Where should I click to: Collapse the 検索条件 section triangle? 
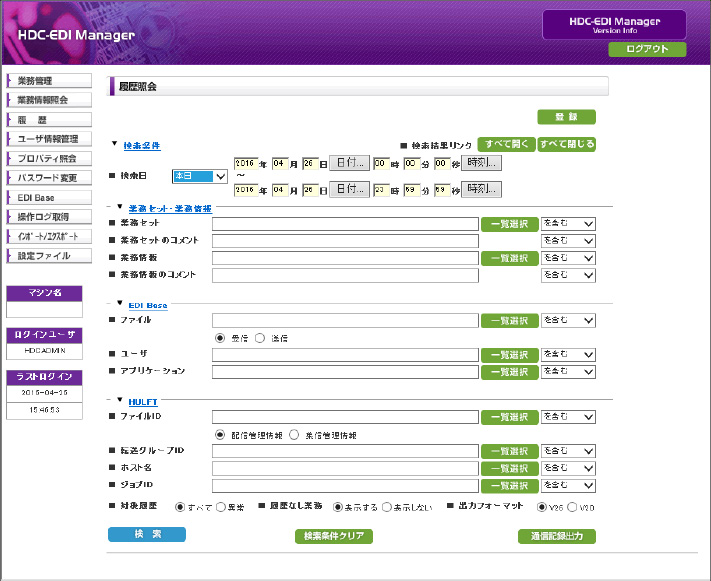(x=115, y=145)
